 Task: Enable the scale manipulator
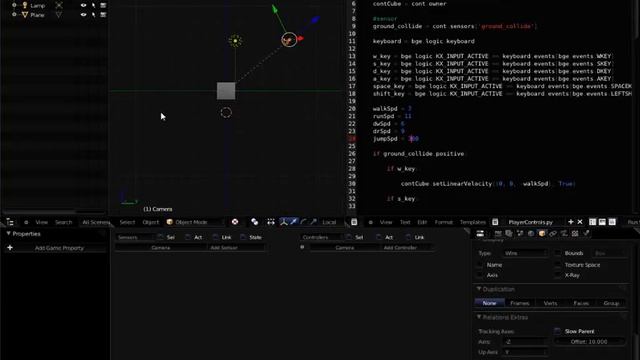tap(313, 222)
